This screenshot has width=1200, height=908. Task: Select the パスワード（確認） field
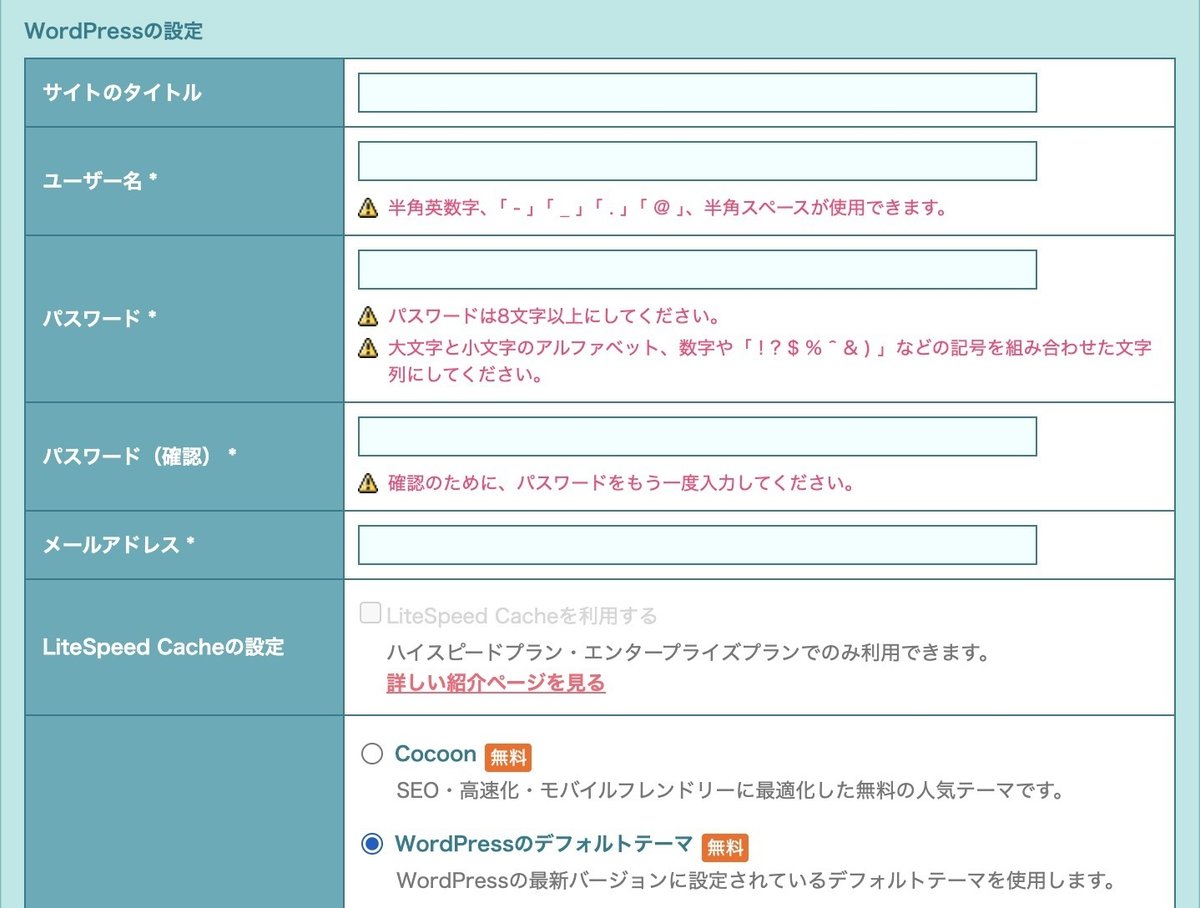tap(697, 436)
